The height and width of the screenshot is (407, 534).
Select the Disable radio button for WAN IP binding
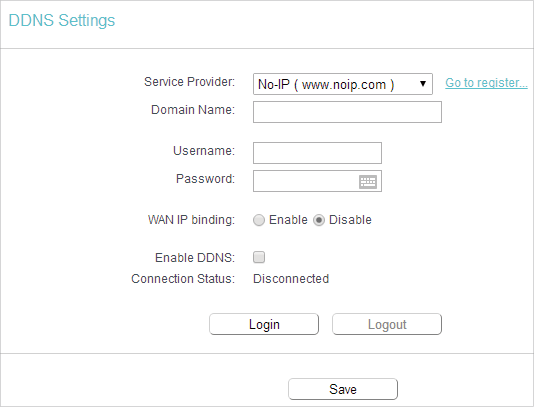(x=319, y=220)
